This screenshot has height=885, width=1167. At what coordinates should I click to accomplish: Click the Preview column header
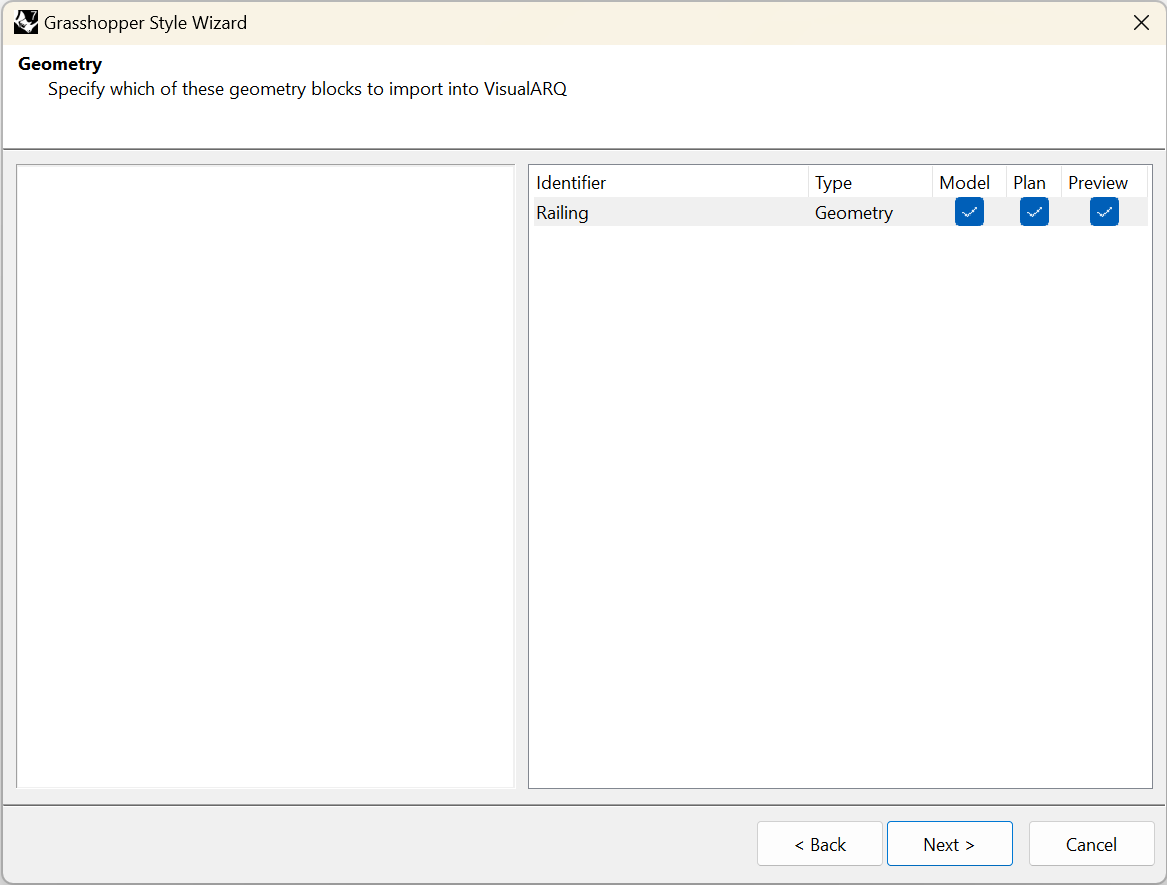(x=1104, y=182)
